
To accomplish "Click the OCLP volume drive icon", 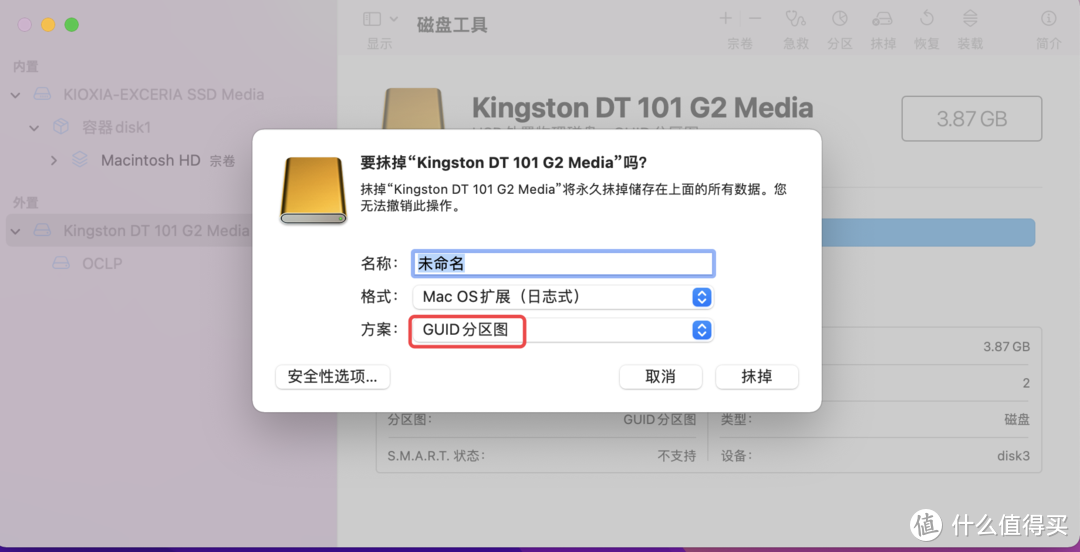I will (61, 263).
